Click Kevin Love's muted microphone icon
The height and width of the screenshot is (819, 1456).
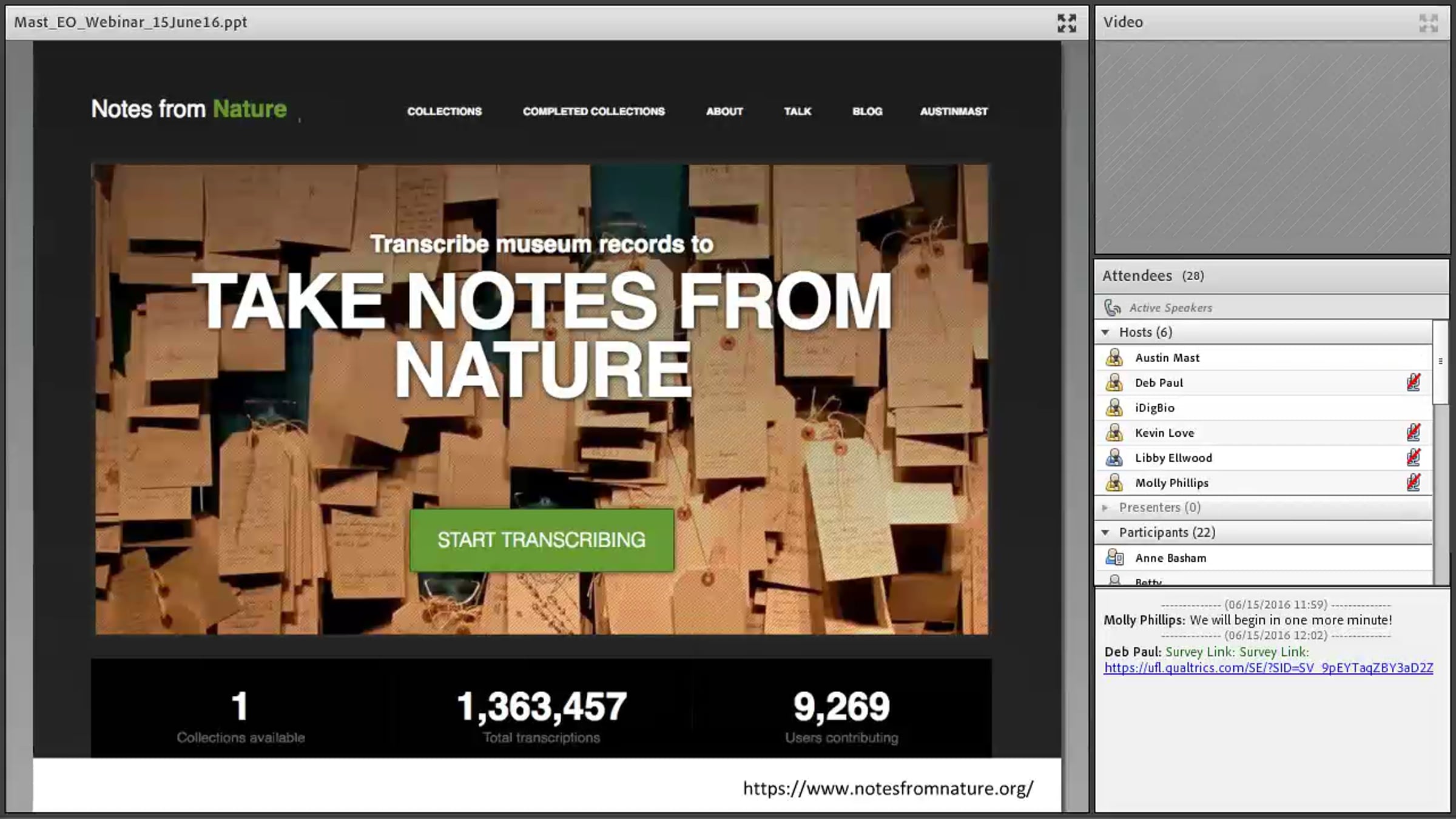[x=1413, y=433]
